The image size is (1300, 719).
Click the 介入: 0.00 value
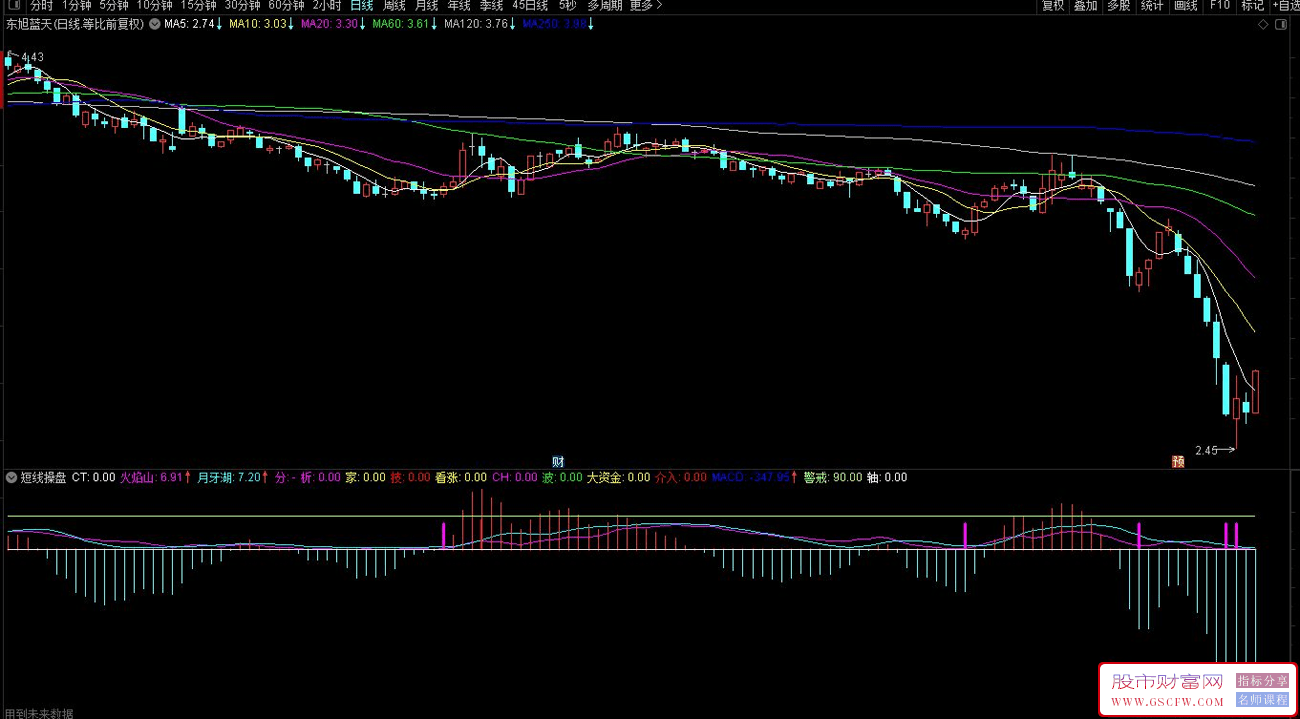(682, 477)
